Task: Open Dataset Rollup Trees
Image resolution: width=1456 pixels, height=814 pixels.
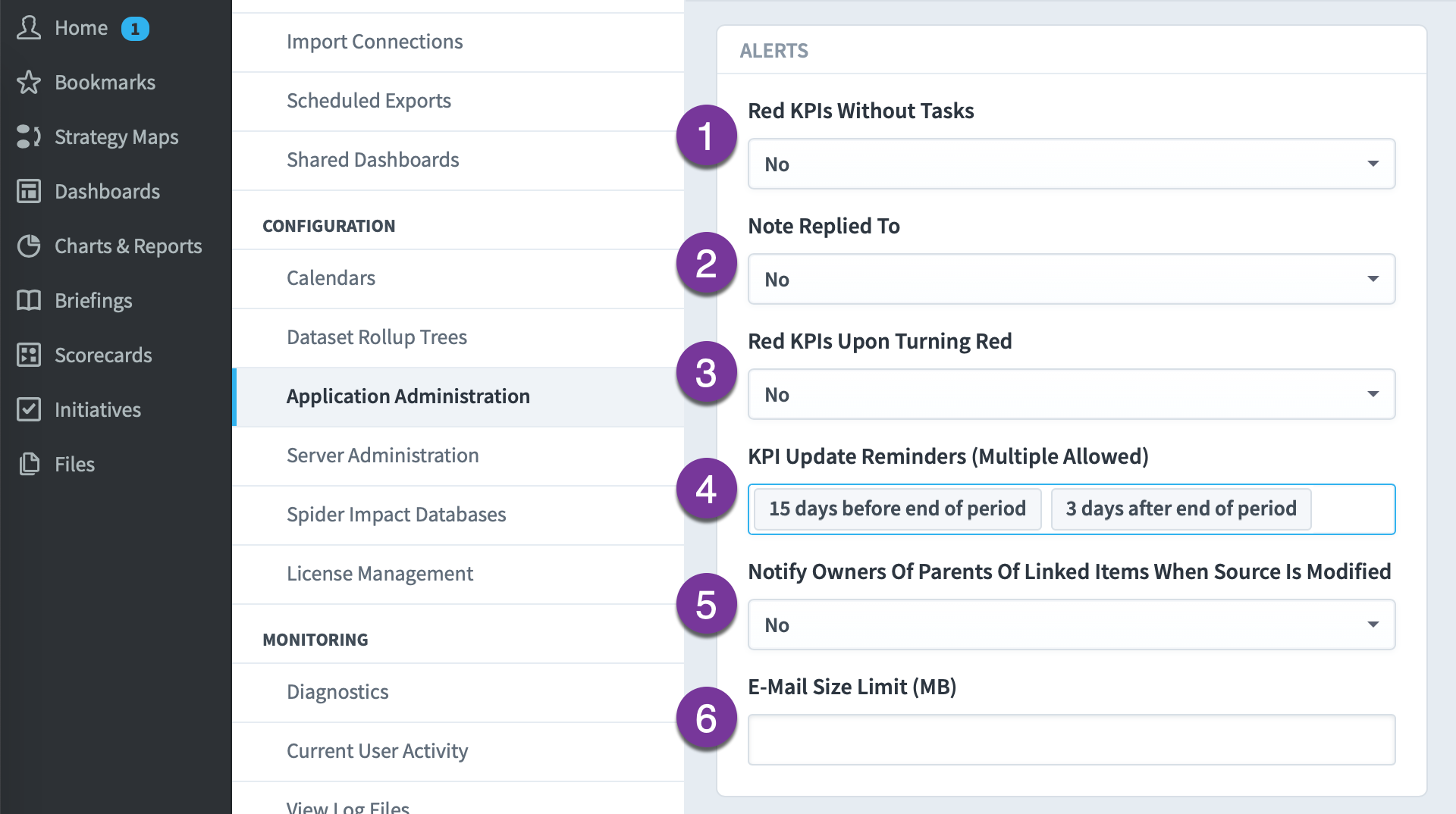Action: point(458,338)
